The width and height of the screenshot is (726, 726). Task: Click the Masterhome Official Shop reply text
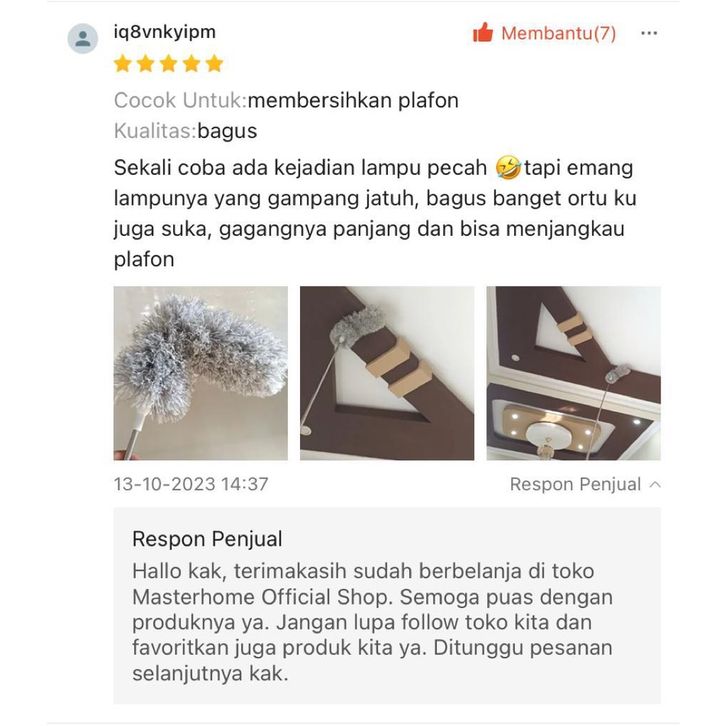(x=372, y=622)
